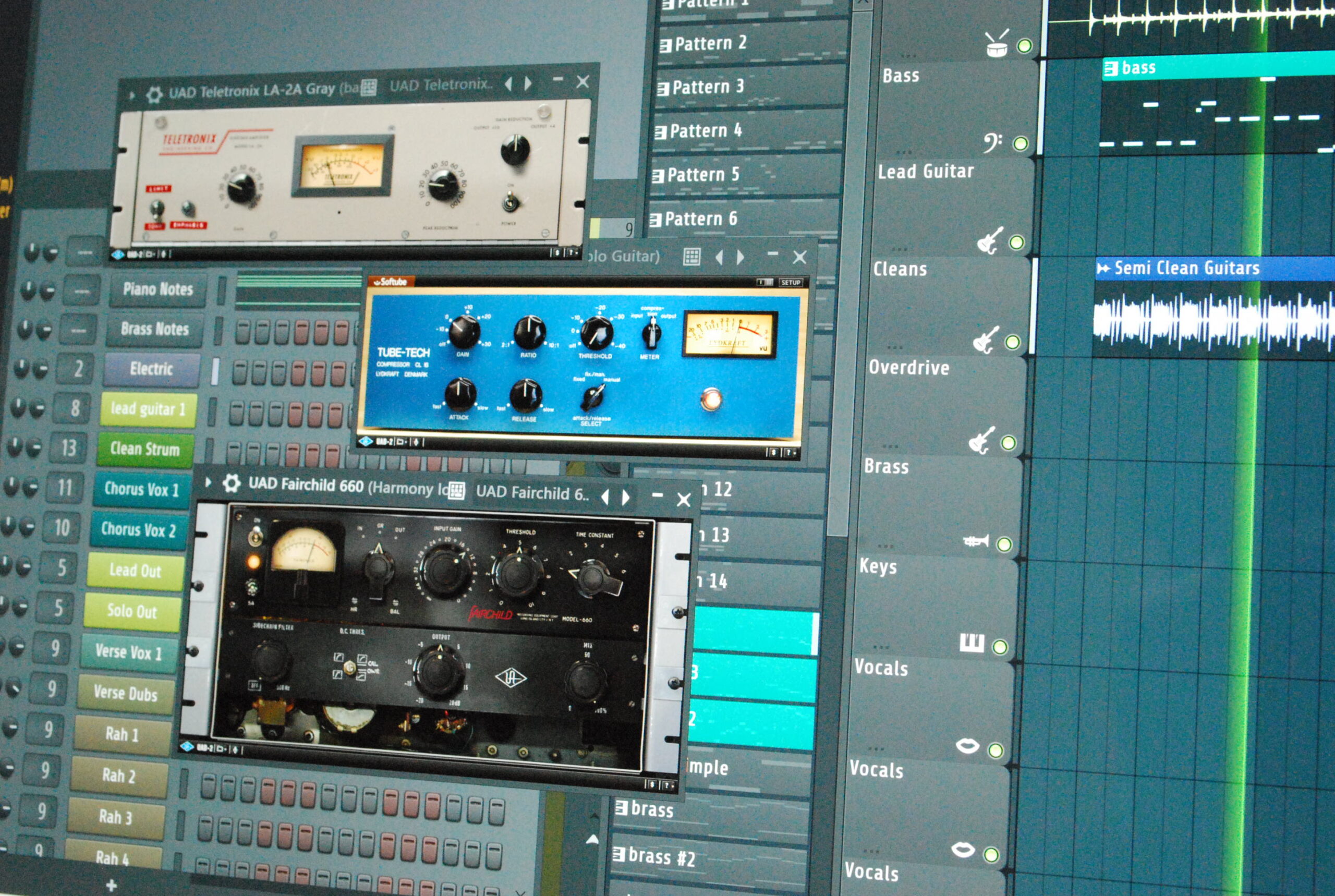Click SETUP in Softube Tube-Tech

coord(791,283)
